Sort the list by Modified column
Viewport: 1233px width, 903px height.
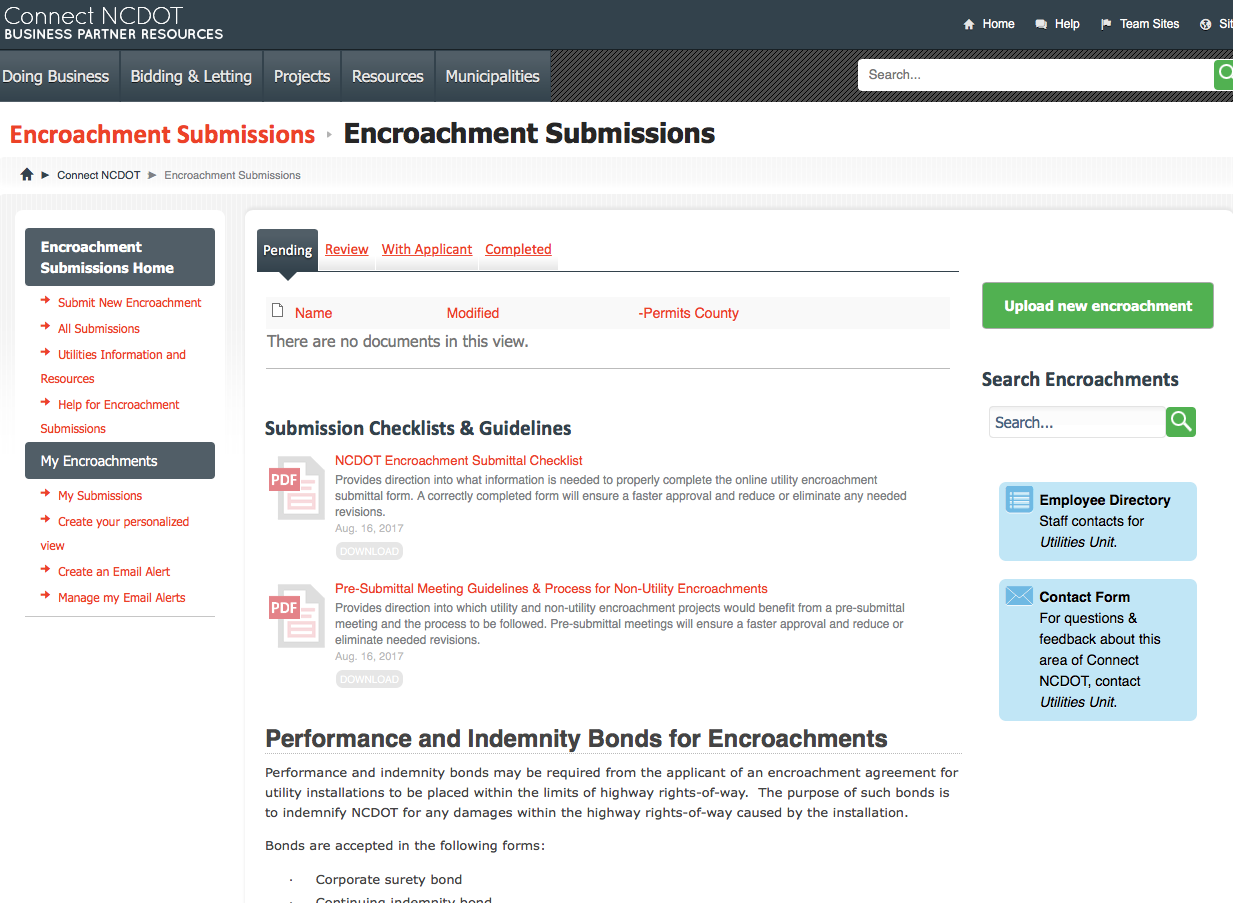472,313
